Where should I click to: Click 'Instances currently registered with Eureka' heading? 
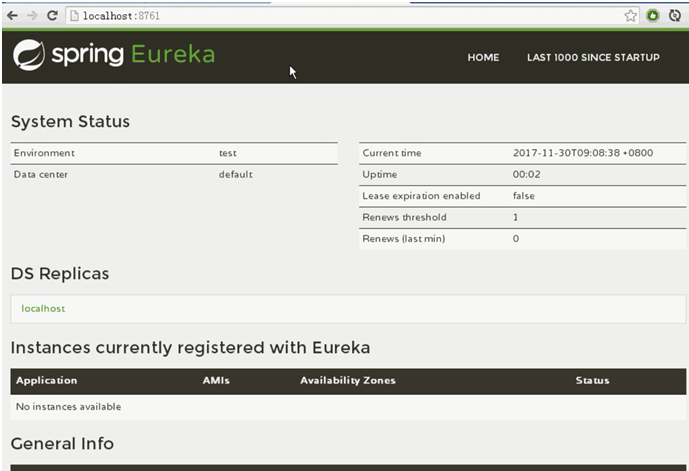point(190,348)
